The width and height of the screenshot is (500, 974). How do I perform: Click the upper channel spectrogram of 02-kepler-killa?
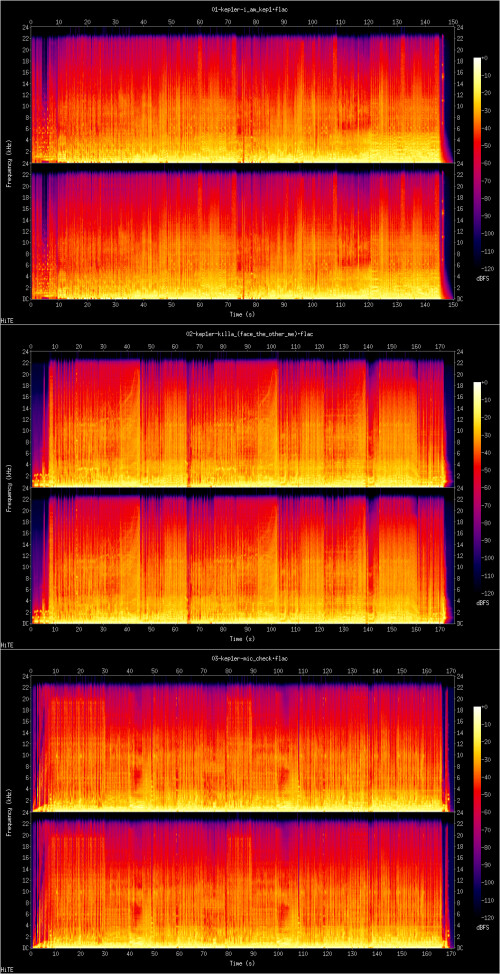242,419
